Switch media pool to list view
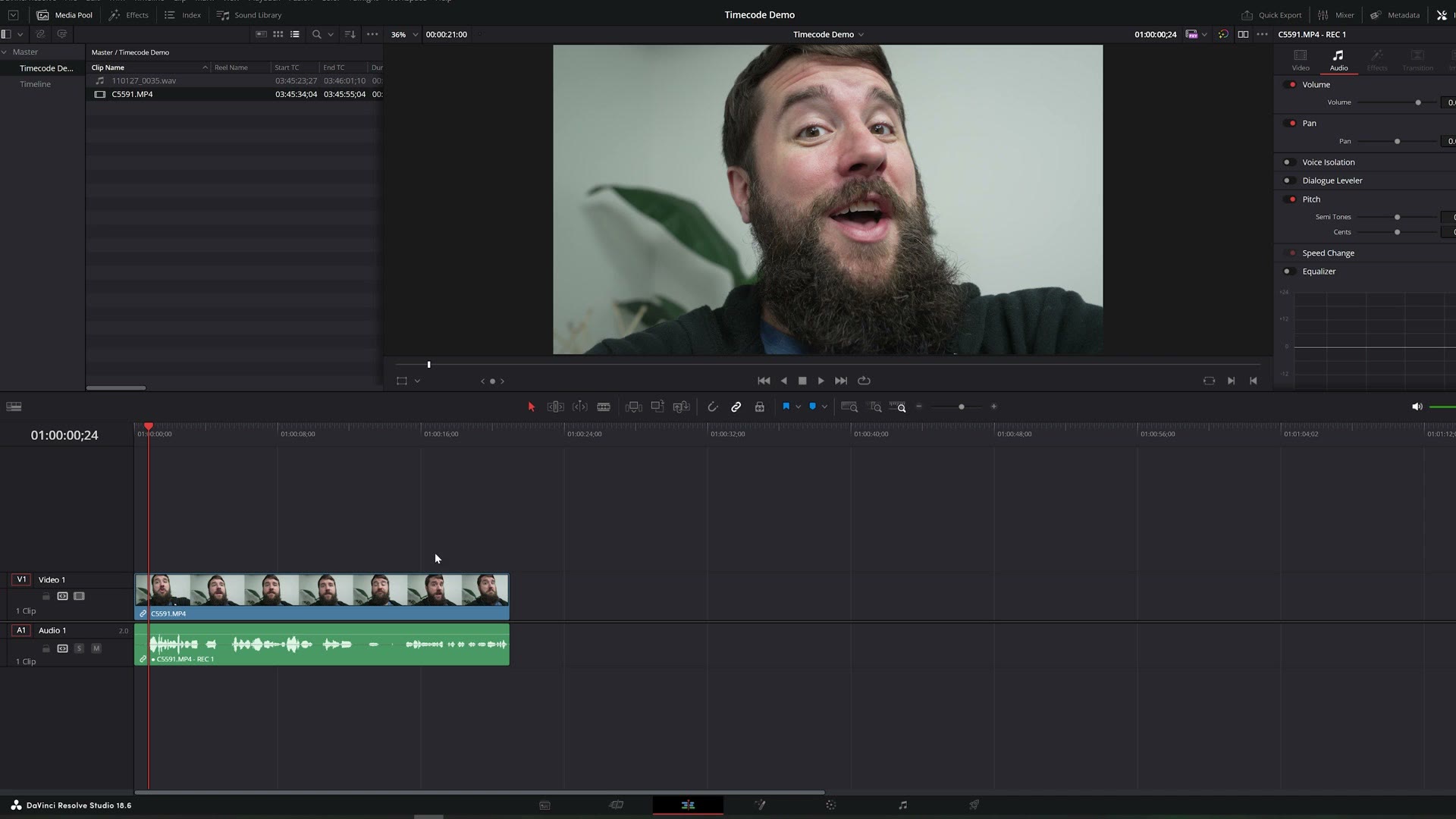Image resolution: width=1456 pixels, height=819 pixels. [295, 35]
